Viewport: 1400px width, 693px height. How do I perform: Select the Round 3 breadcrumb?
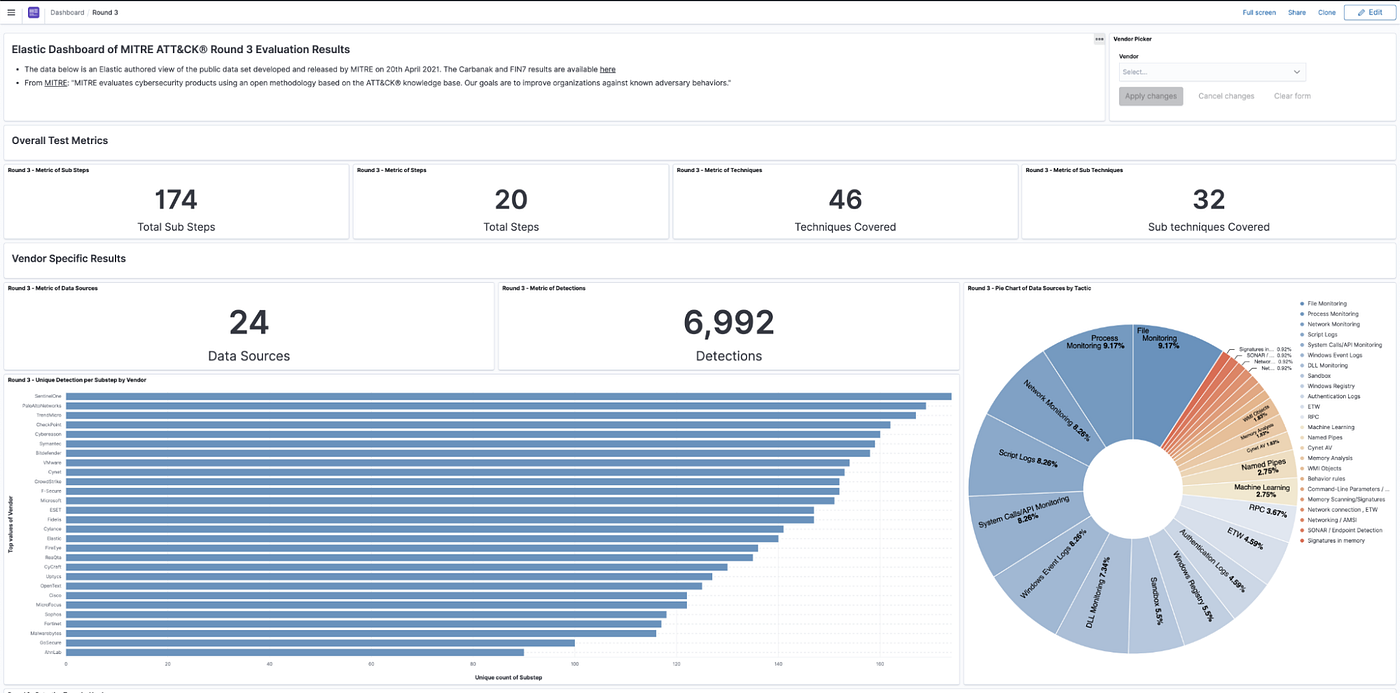pyautogui.click(x=105, y=12)
